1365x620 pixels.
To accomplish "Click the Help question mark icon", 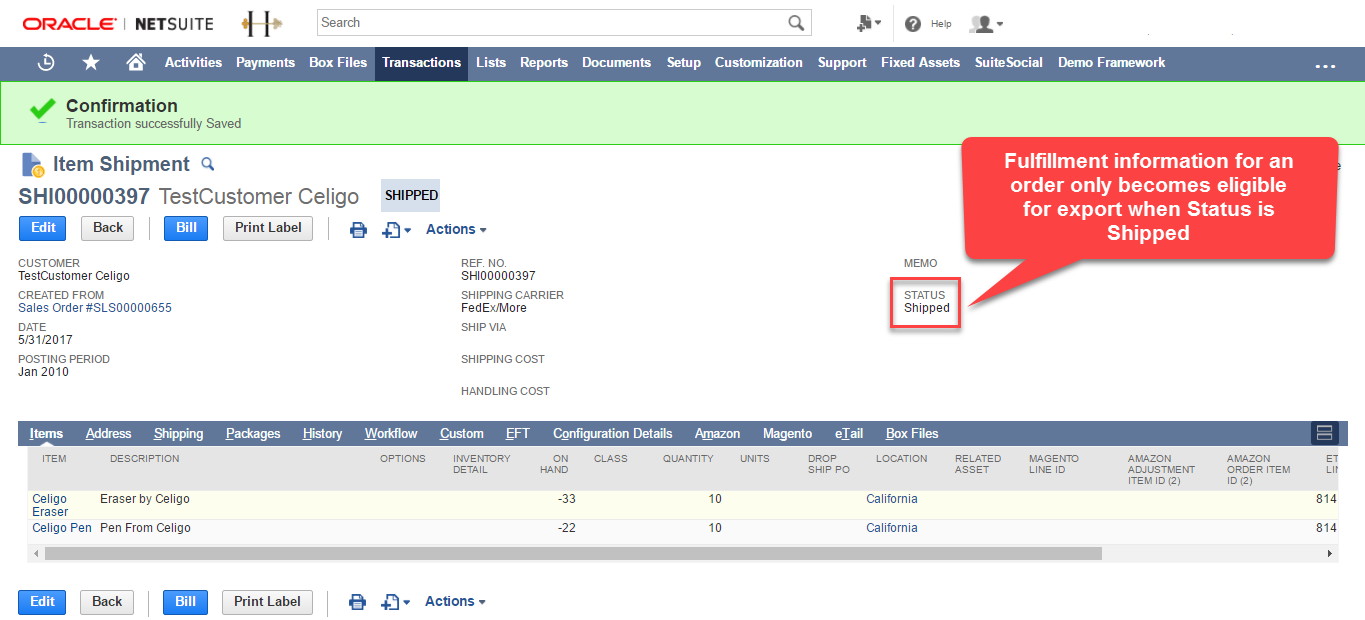I will tap(913, 24).
